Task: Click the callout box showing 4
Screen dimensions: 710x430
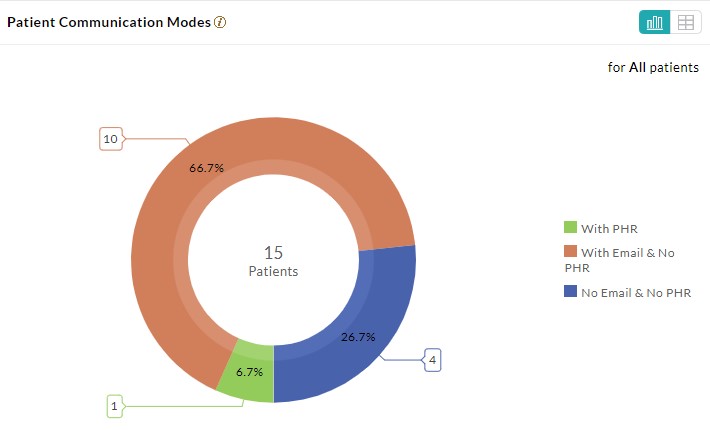Action: pyautogui.click(x=432, y=358)
